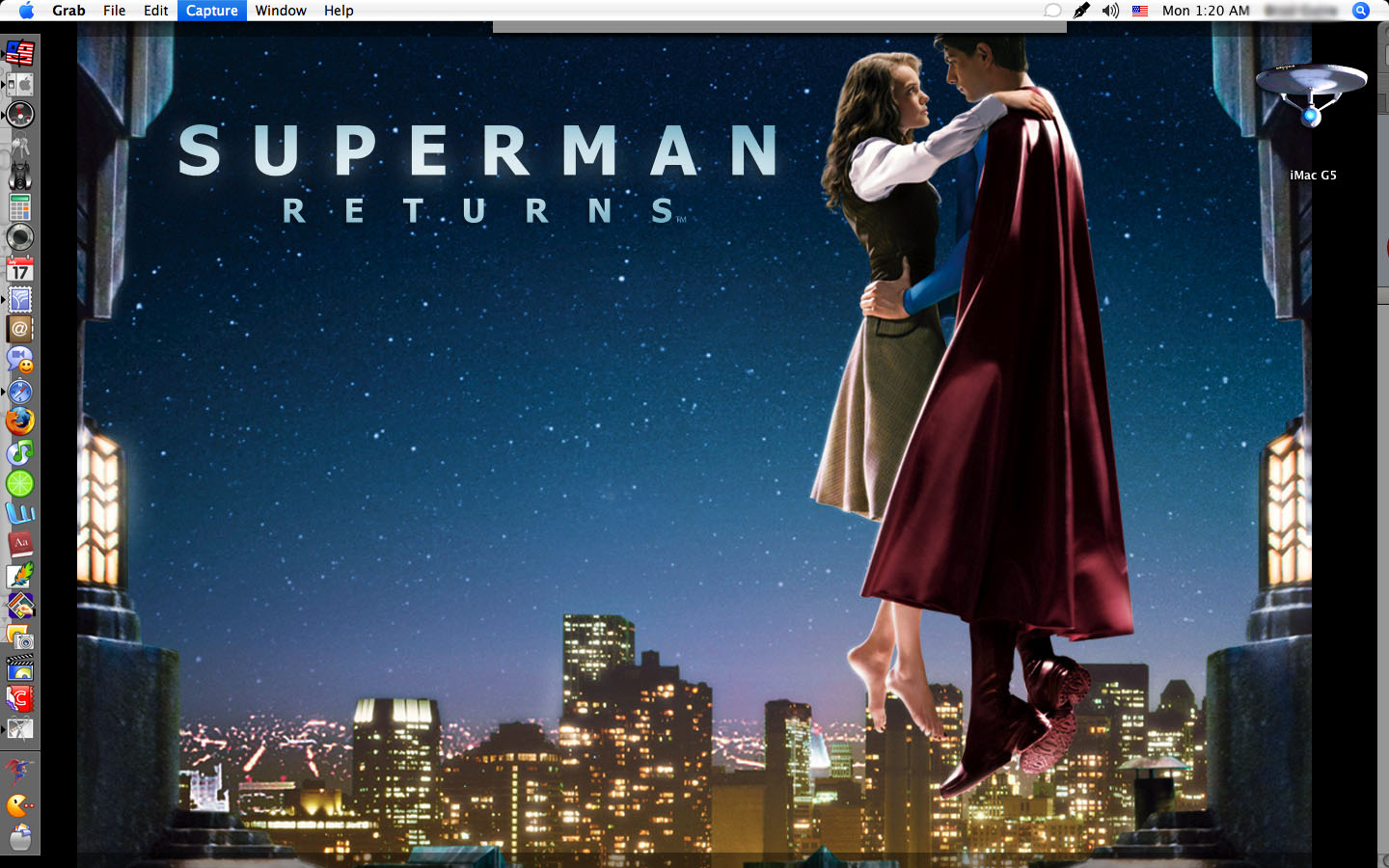Screen dimensions: 1389x868
Task: Launch the feather quill app icon
Action: pyautogui.click(x=20, y=576)
